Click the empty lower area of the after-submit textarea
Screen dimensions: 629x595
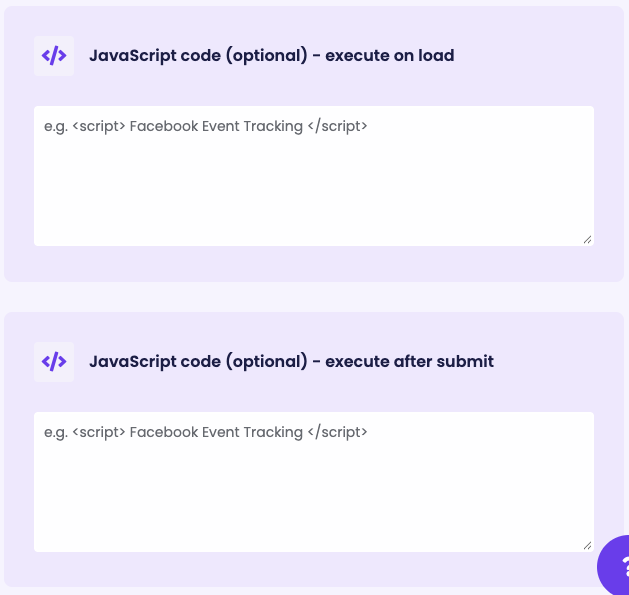point(314,506)
